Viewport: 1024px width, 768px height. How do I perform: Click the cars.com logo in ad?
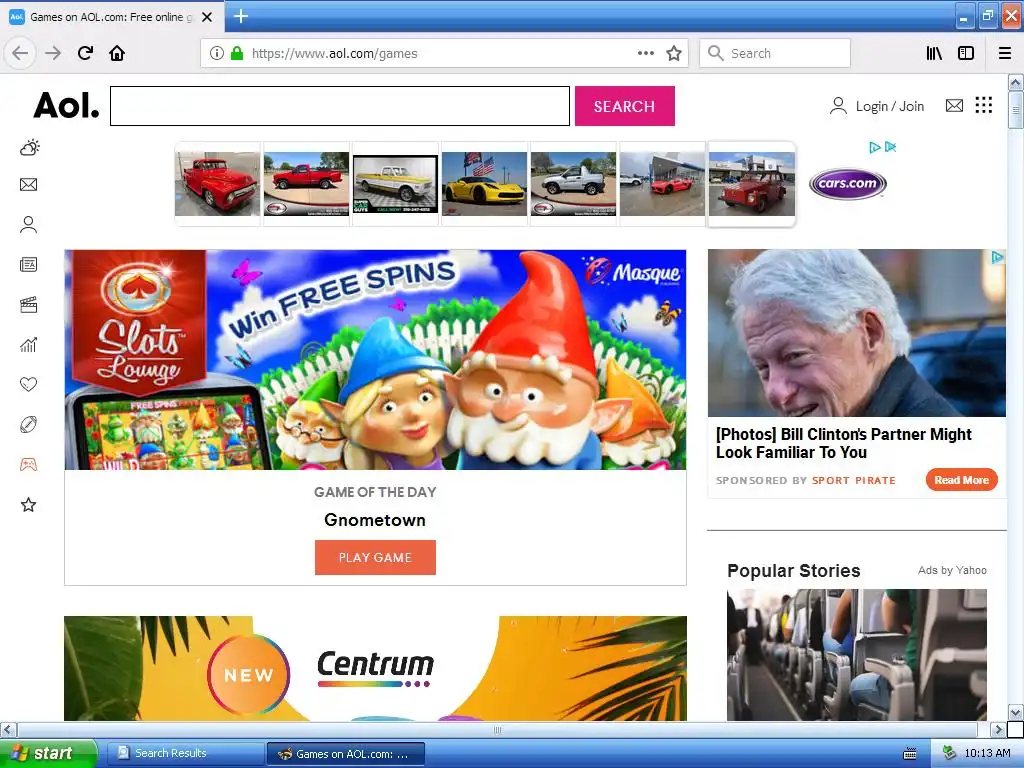(848, 184)
